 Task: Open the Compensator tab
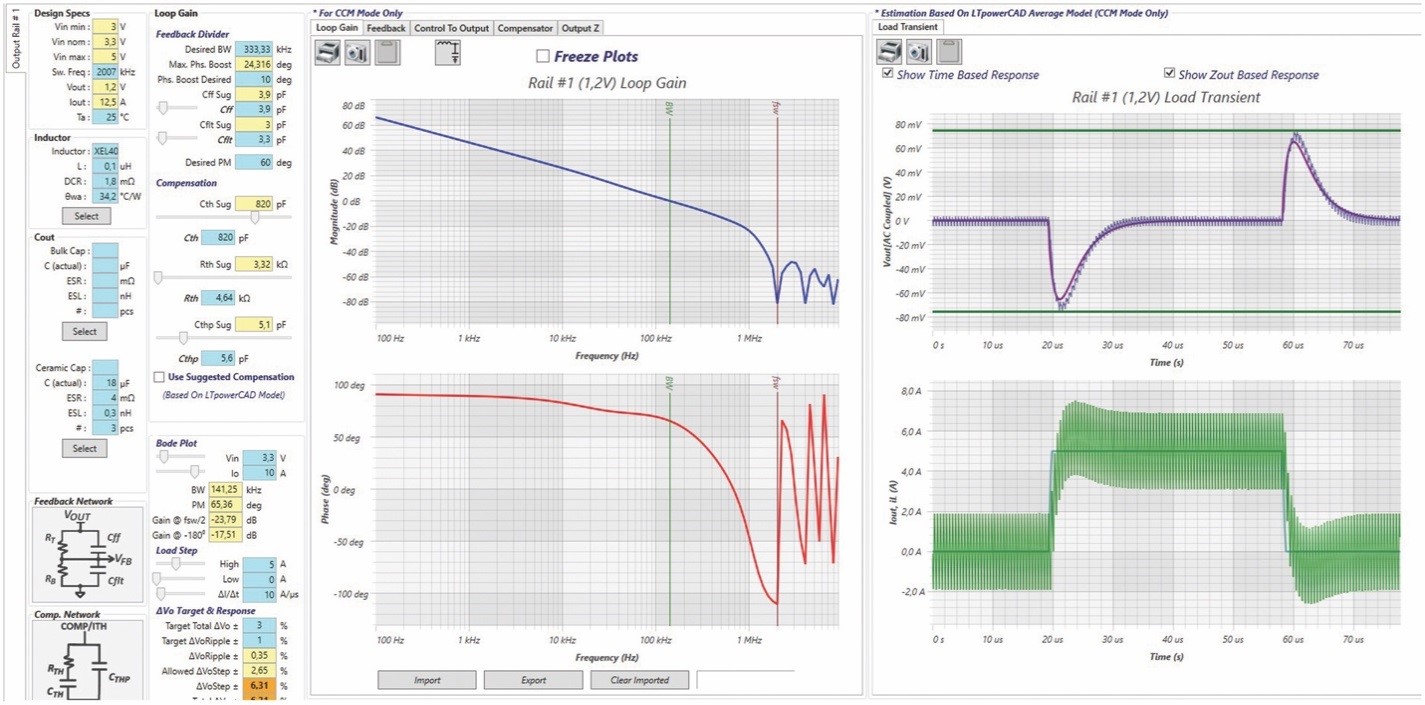click(x=525, y=28)
